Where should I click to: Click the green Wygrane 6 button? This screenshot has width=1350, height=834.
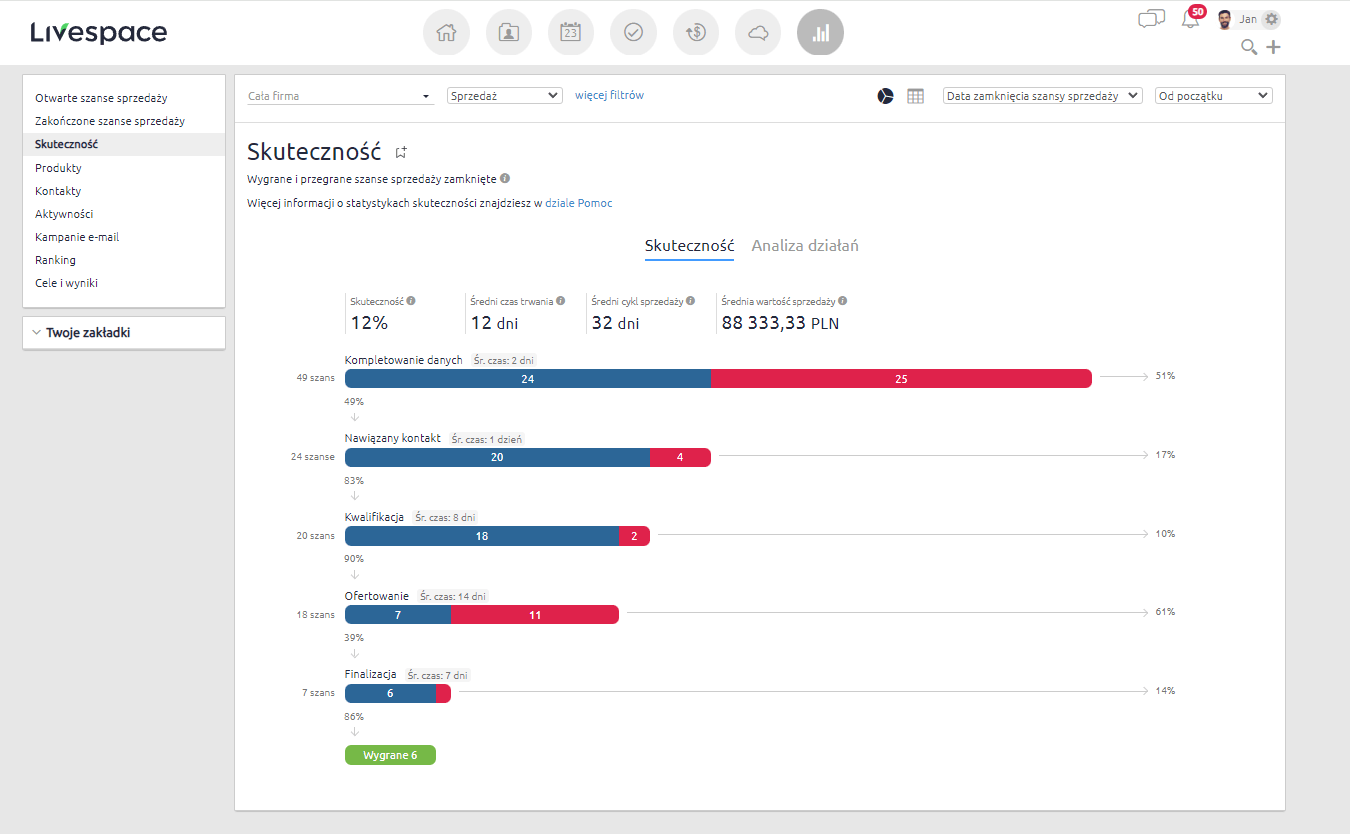390,755
